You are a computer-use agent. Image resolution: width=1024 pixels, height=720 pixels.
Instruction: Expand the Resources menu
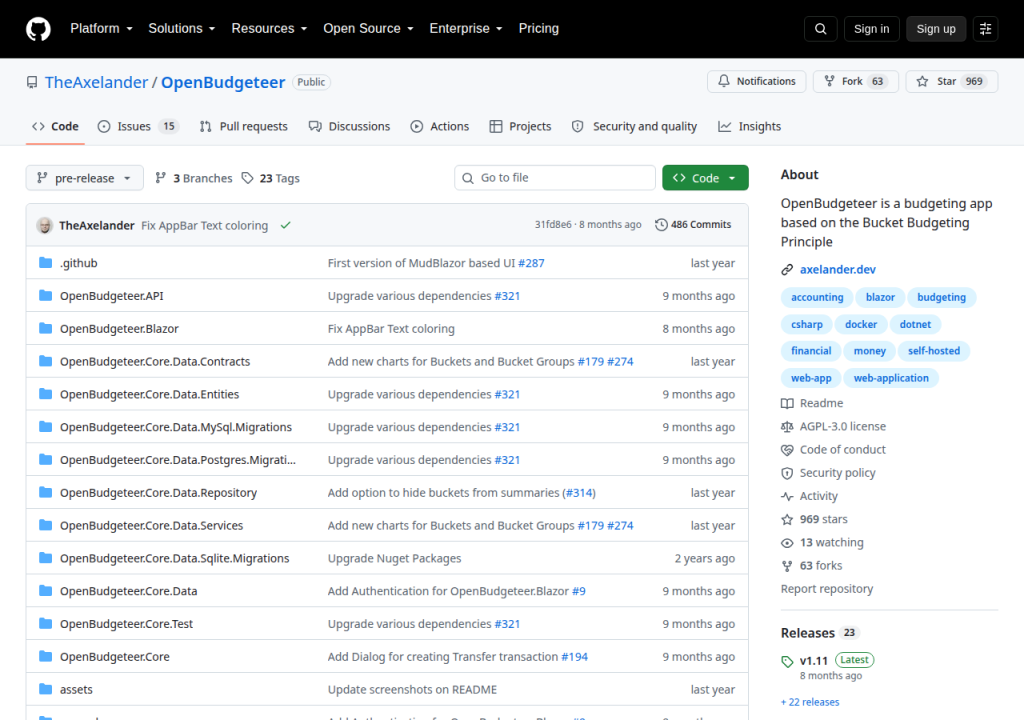click(x=269, y=29)
